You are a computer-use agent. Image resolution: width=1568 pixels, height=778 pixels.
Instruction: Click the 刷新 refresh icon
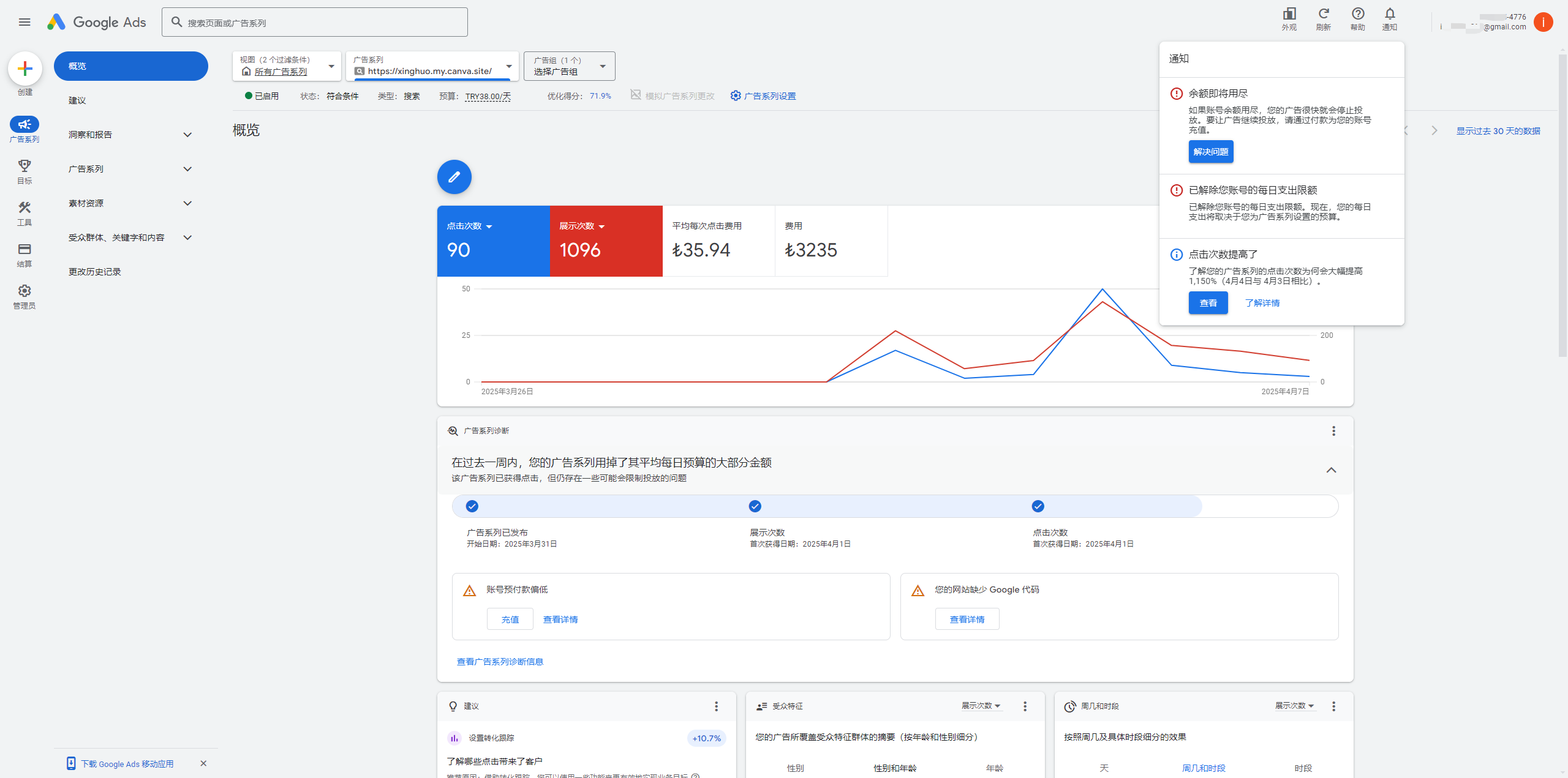(x=1324, y=14)
